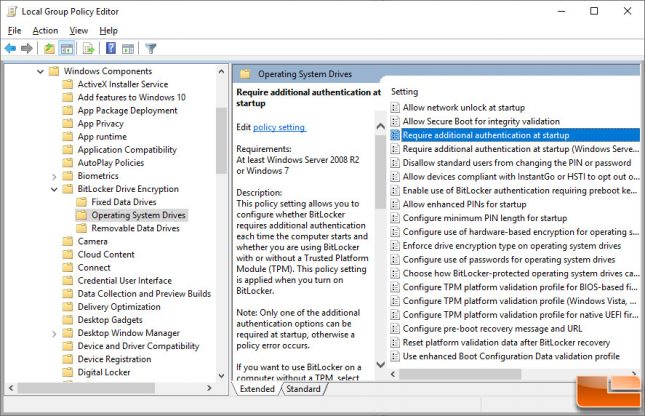Viewport: 645px width, 416px height.
Task: Click policy icon for Configure minimum PIN length
Action: [x=395, y=218]
